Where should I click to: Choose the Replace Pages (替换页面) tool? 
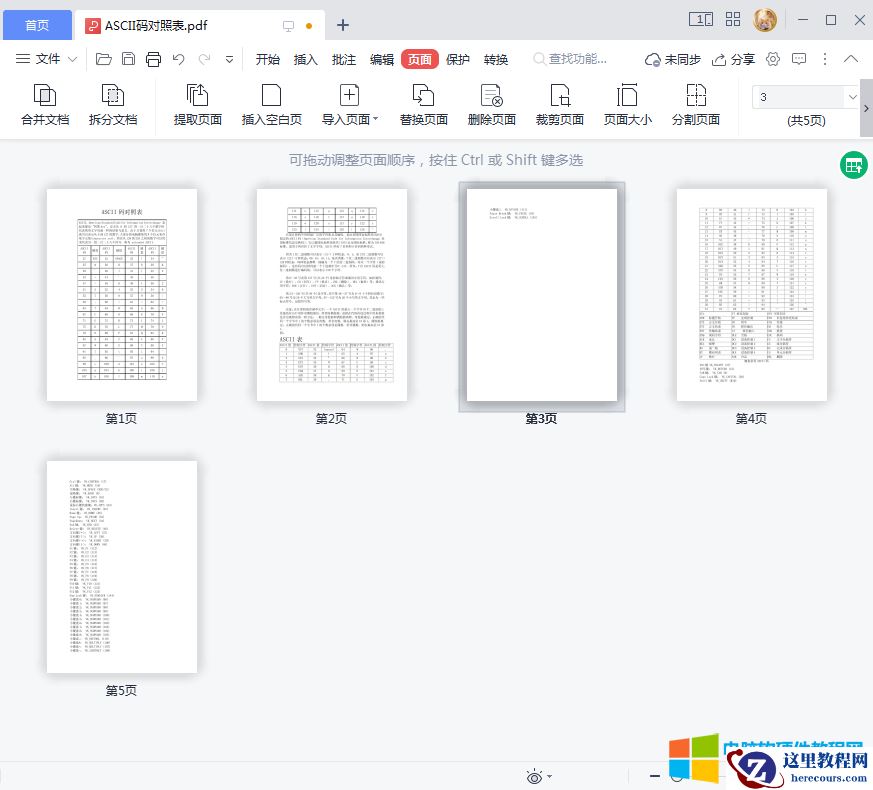424,104
